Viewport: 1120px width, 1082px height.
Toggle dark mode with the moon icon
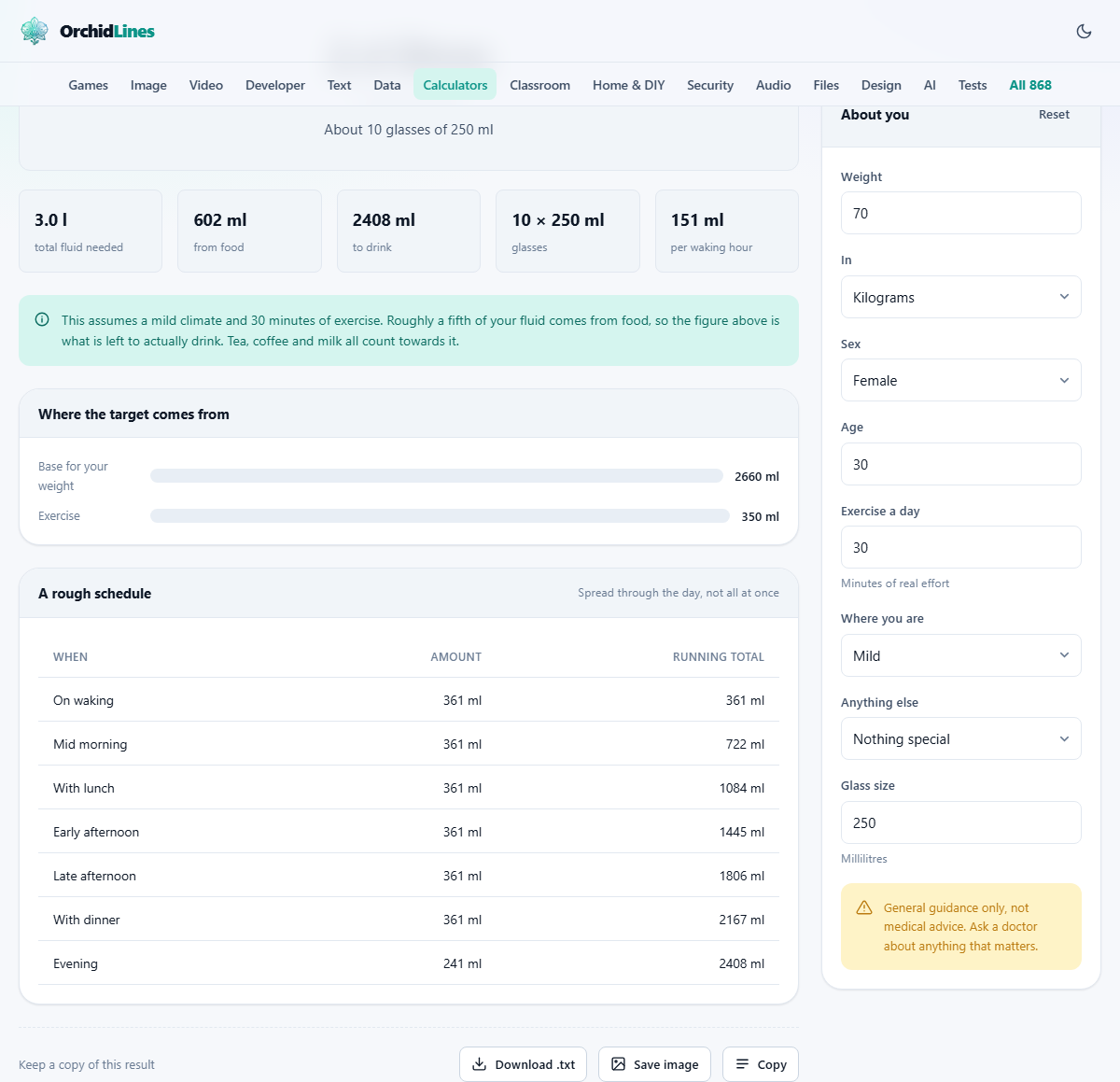[1084, 31]
